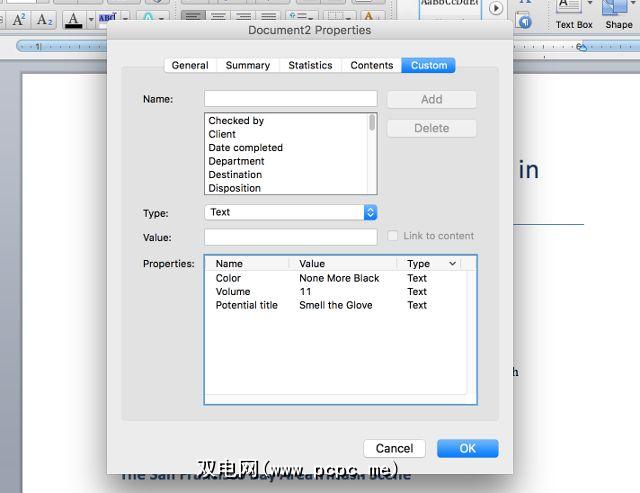Expand the Type column header chevron

[452, 264]
